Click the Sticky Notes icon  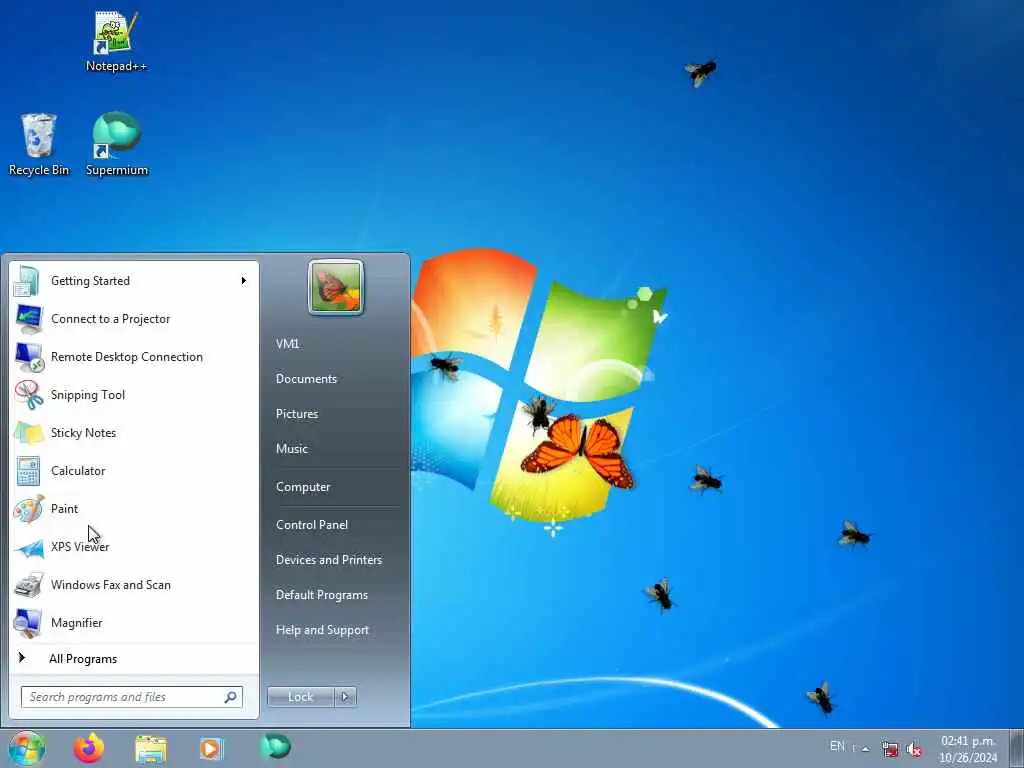(28, 432)
